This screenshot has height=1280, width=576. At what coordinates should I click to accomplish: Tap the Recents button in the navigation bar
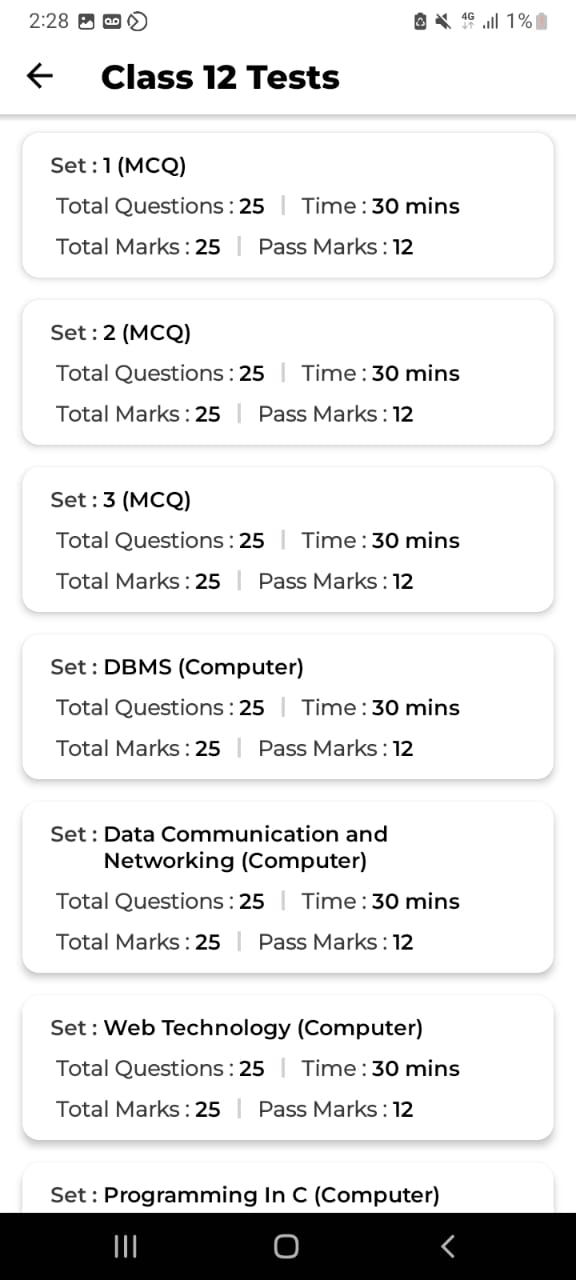(124, 1246)
